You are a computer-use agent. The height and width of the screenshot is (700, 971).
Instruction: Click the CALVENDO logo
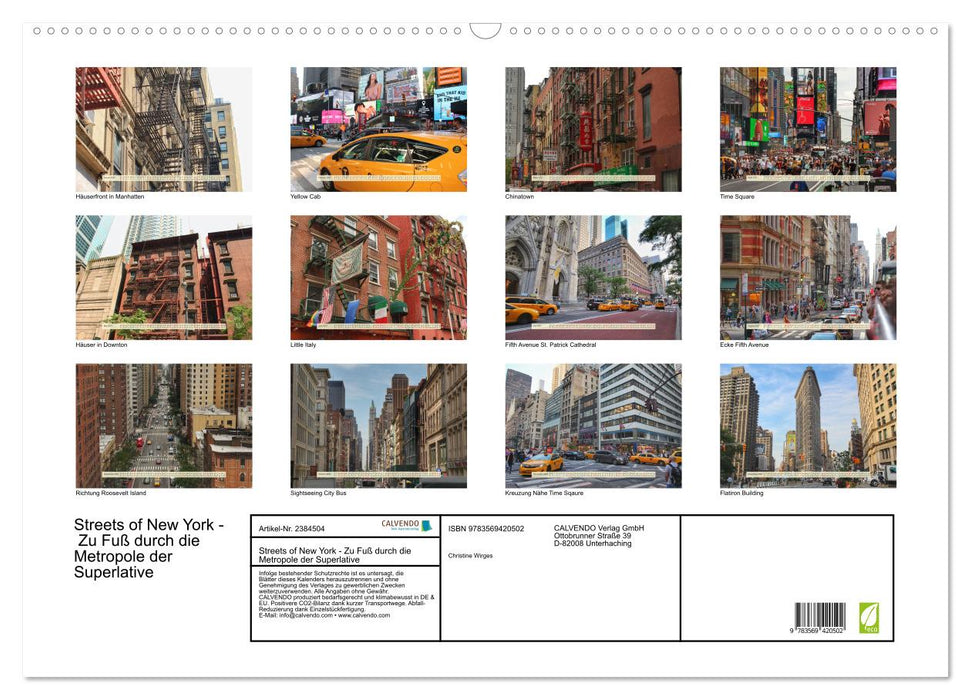pyautogui.click(x=406, y=525)
